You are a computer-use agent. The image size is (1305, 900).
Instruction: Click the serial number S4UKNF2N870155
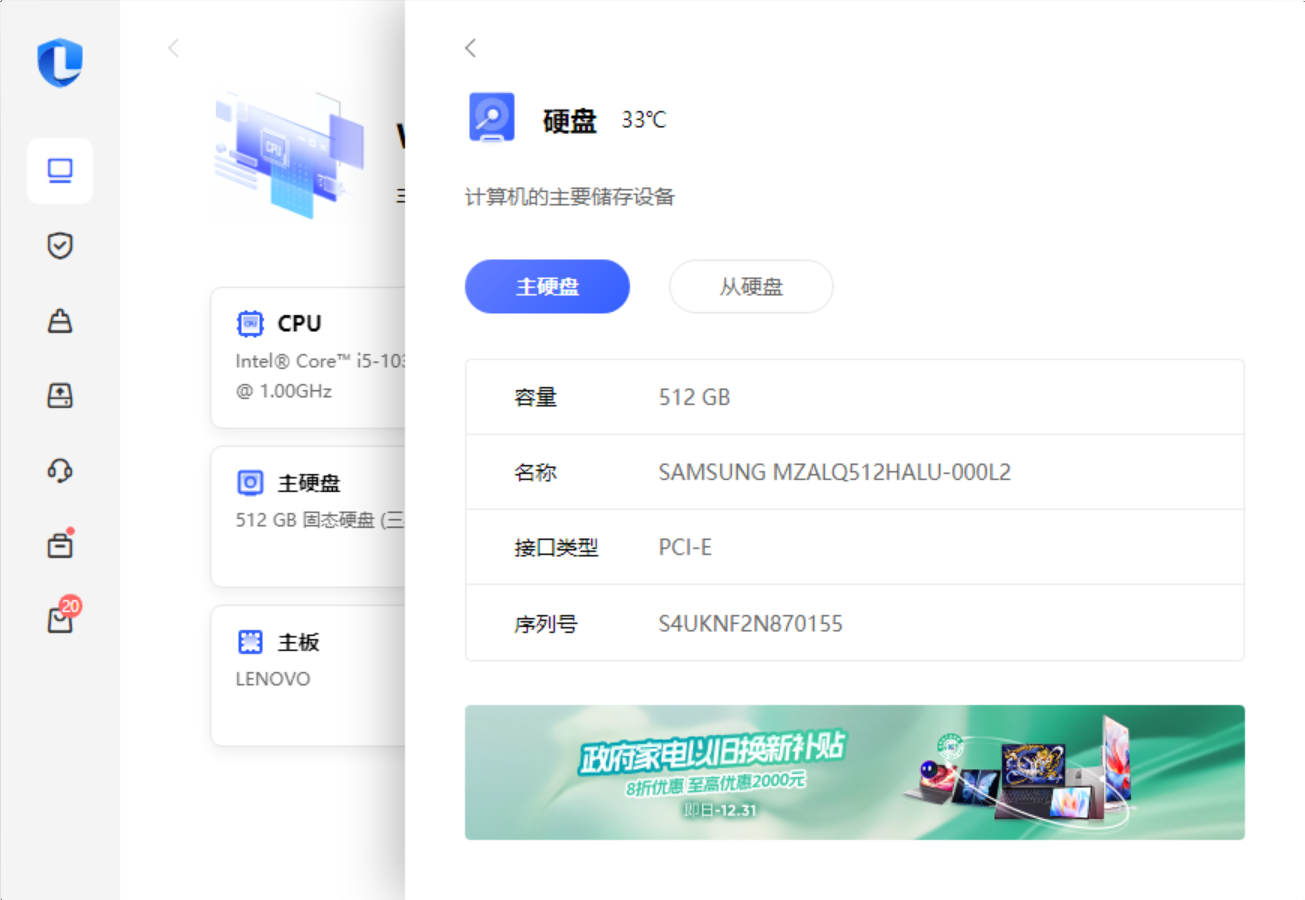[750, 624]
